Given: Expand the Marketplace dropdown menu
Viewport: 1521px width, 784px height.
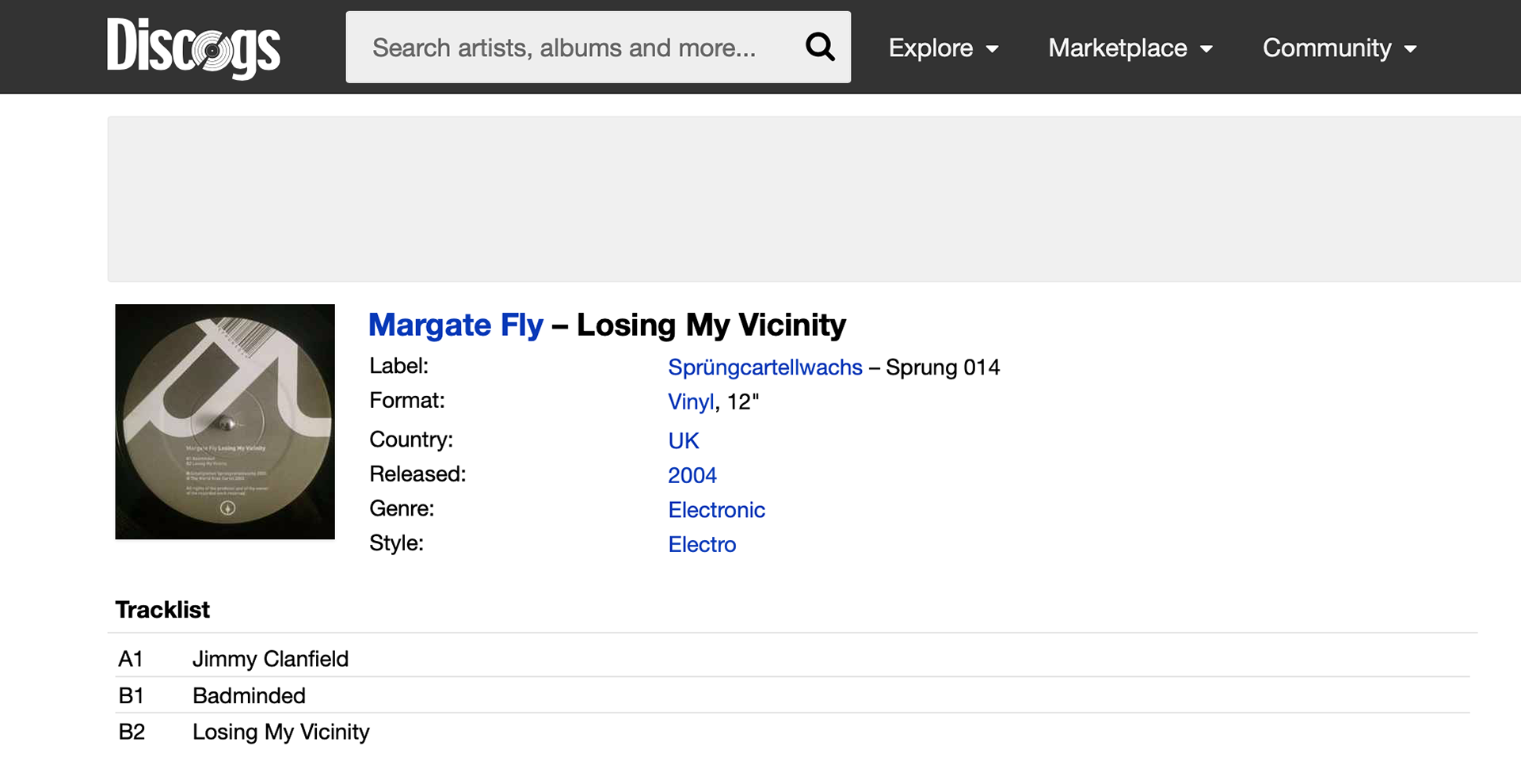Looking at the screenshot, I should pyautogui.click(x=1130, y=48).
